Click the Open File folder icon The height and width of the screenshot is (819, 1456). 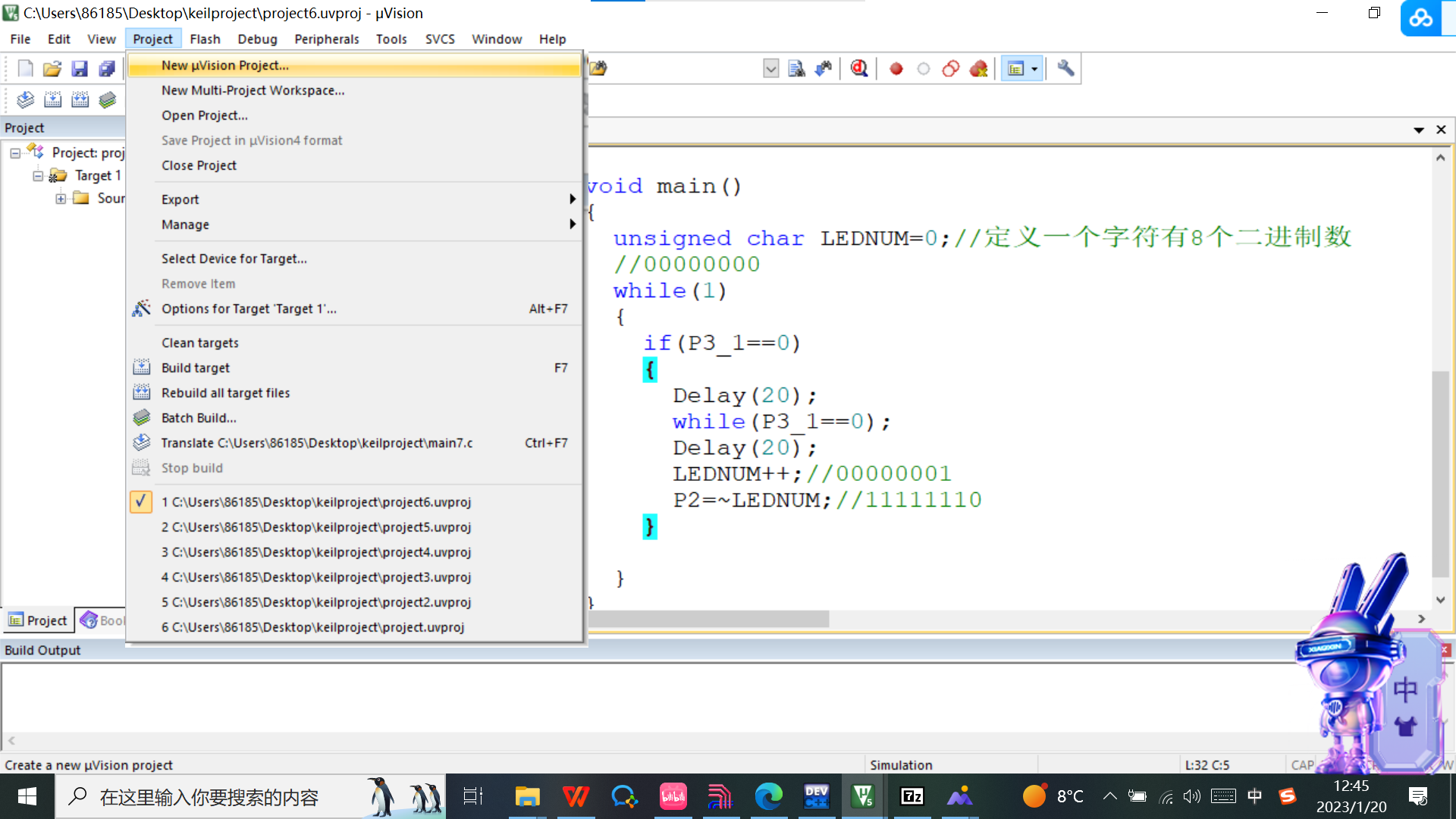point(52,69)
